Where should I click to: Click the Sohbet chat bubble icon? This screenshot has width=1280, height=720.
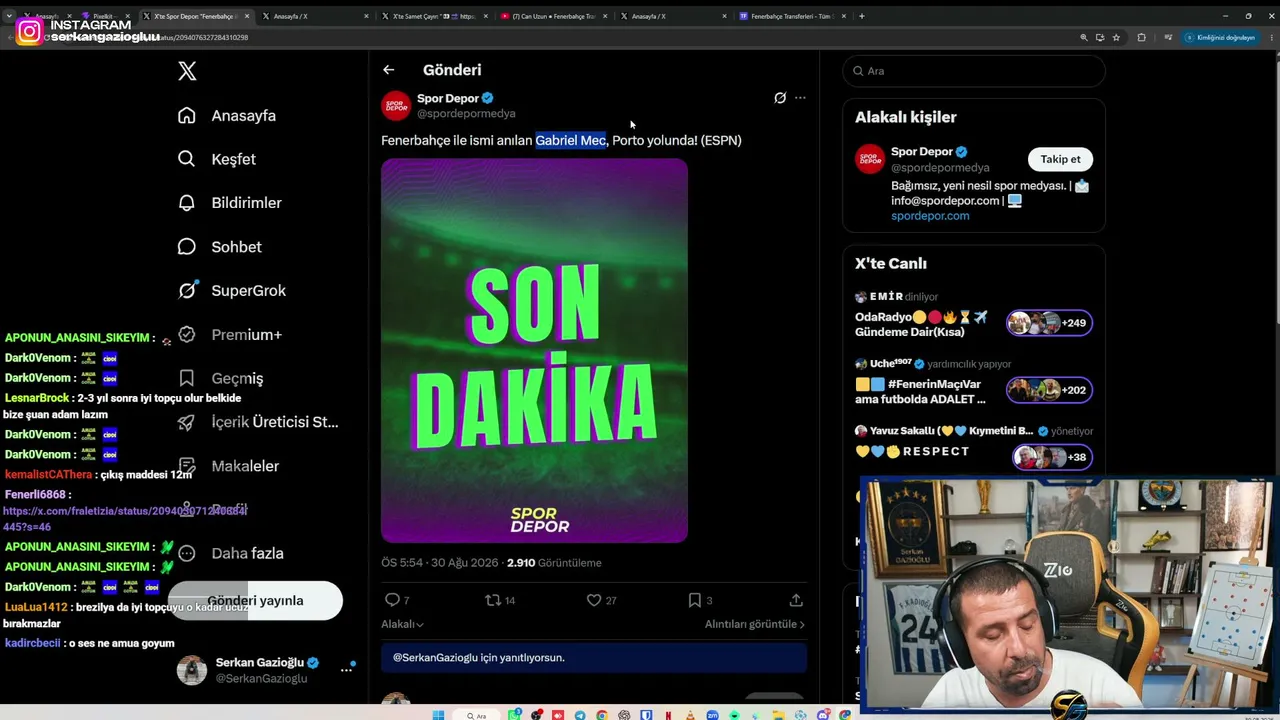(x=186, y=247)
